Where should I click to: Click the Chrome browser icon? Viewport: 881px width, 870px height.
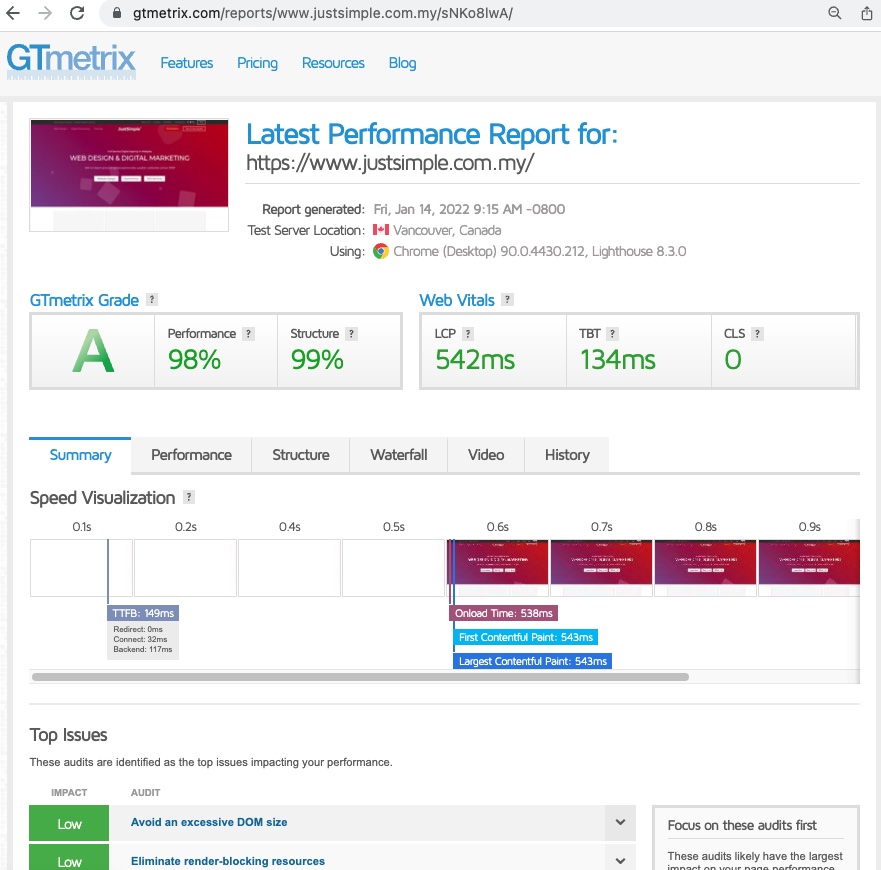pos(381,251)
